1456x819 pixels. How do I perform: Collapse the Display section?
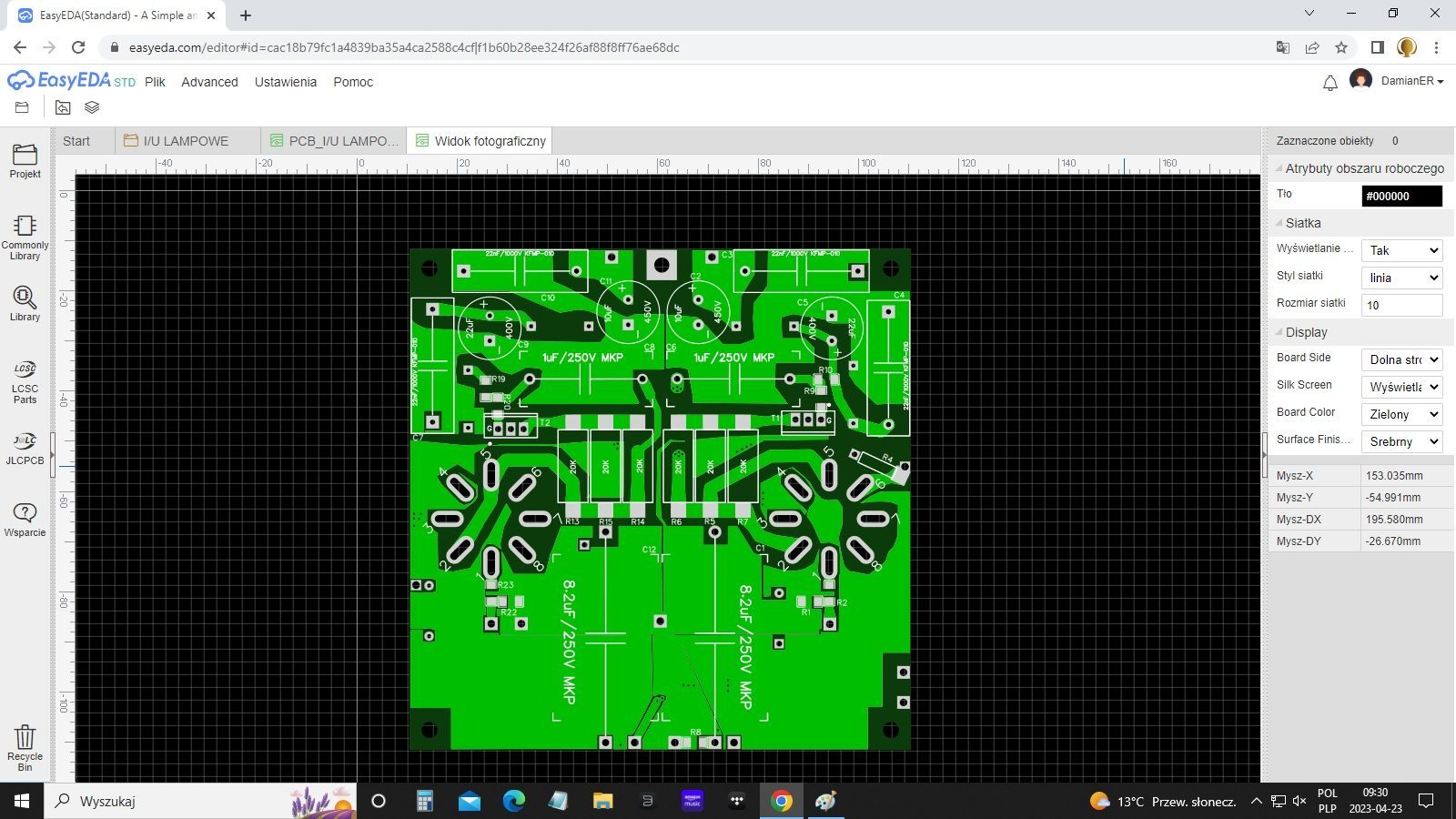point(1279,332)
